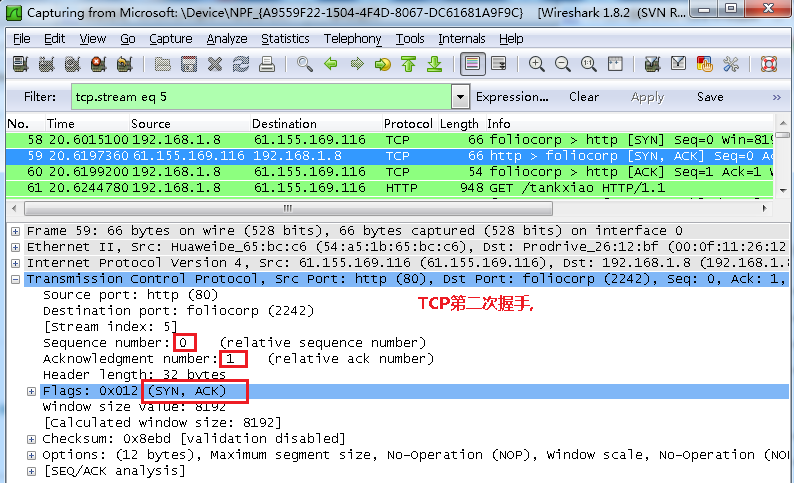Select packet 61 GET /tankxiao row
The height and width of the screenshot is (483, 794).
390,188
